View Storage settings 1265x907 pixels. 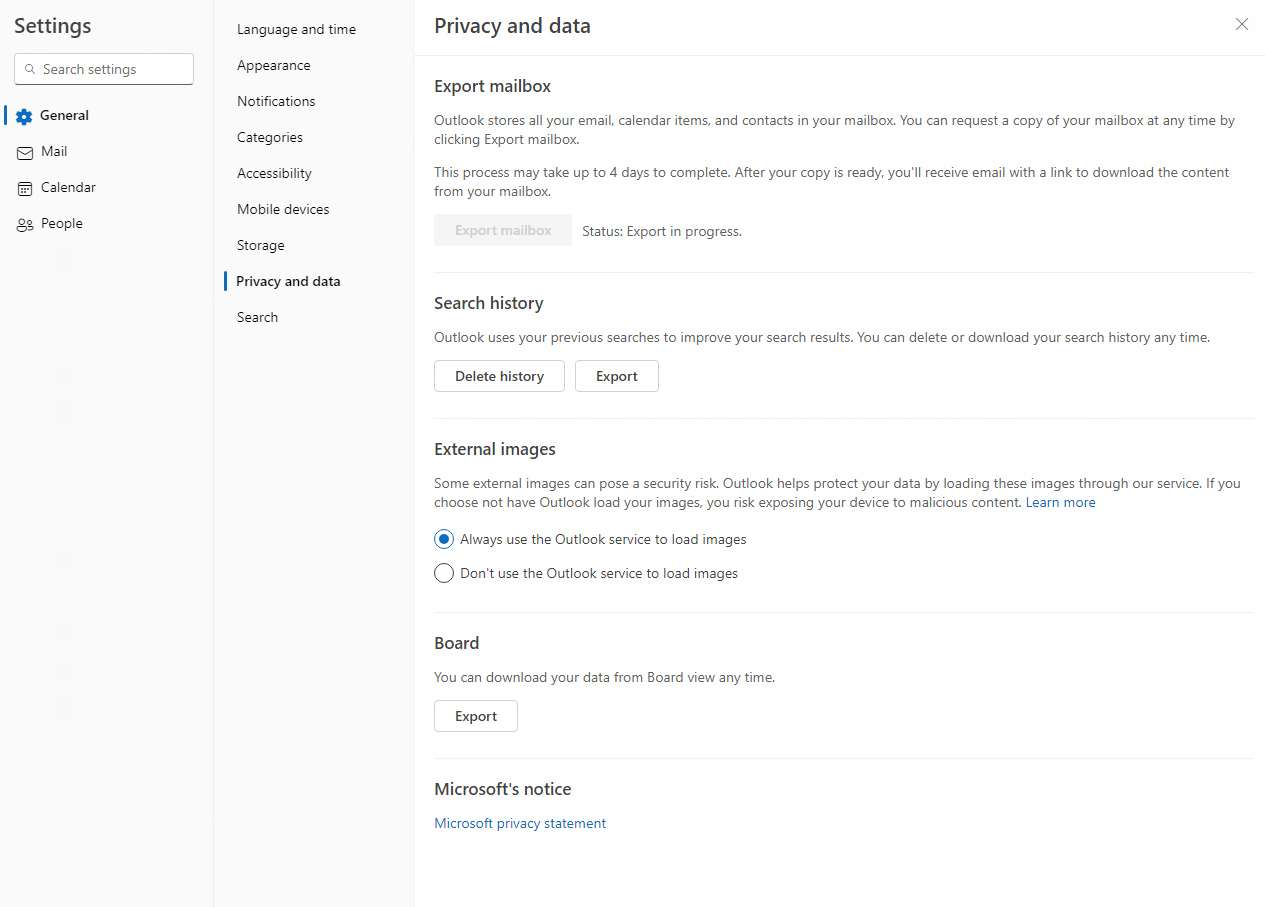coord(260,244)
